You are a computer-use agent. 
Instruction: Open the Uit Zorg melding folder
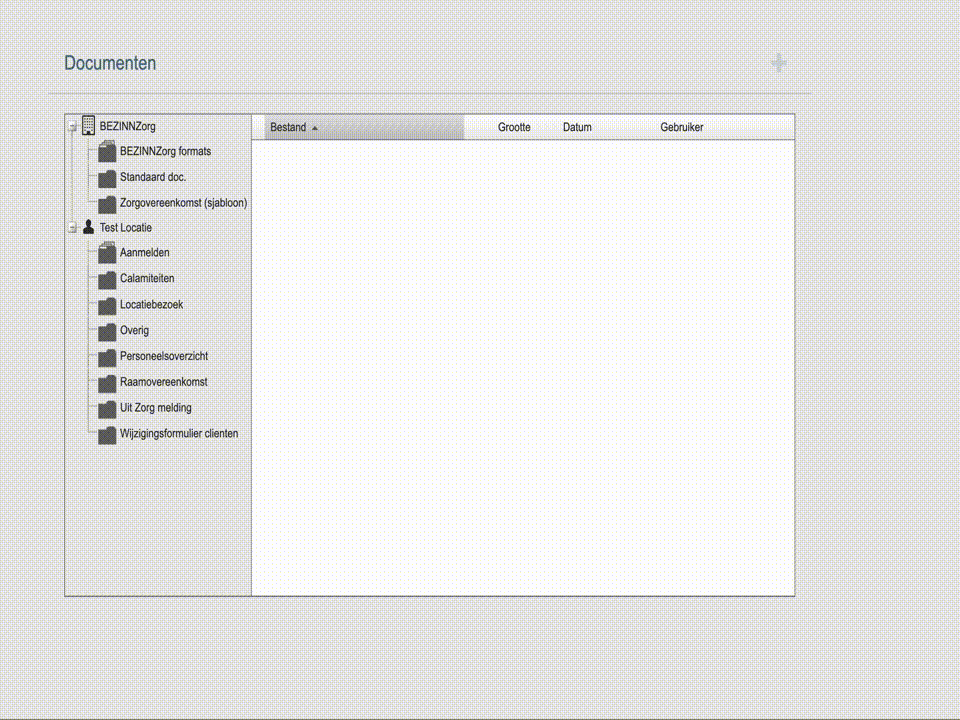pos(155,408)
